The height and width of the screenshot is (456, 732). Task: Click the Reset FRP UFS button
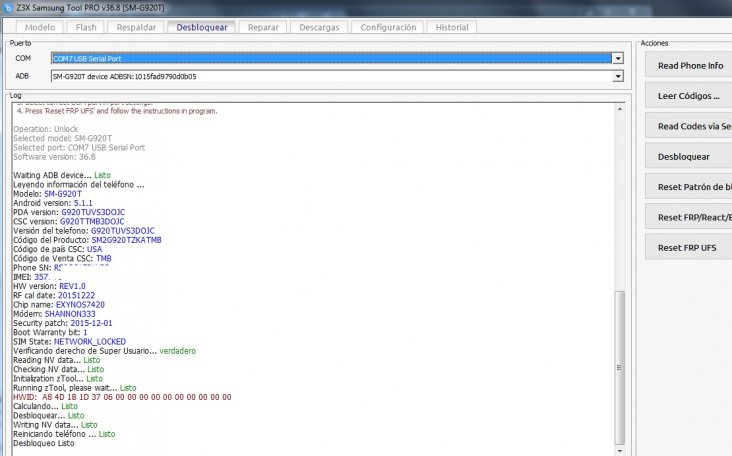point(689,247)
